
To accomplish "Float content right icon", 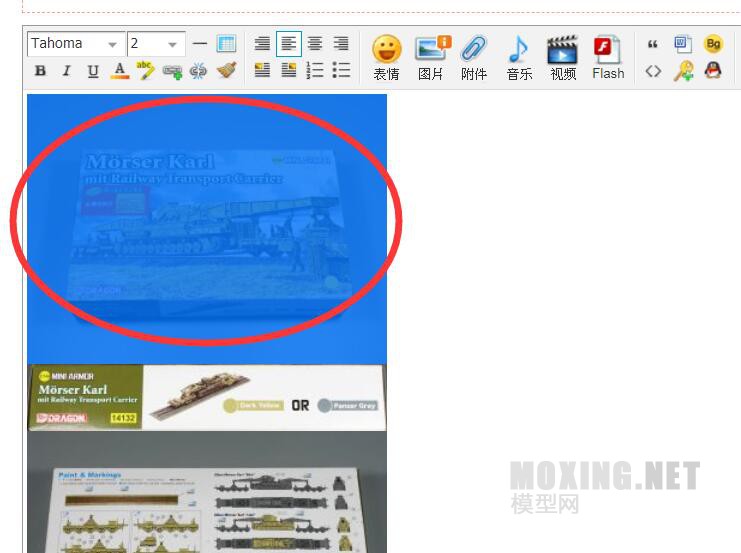I will [x=289, y=70].
